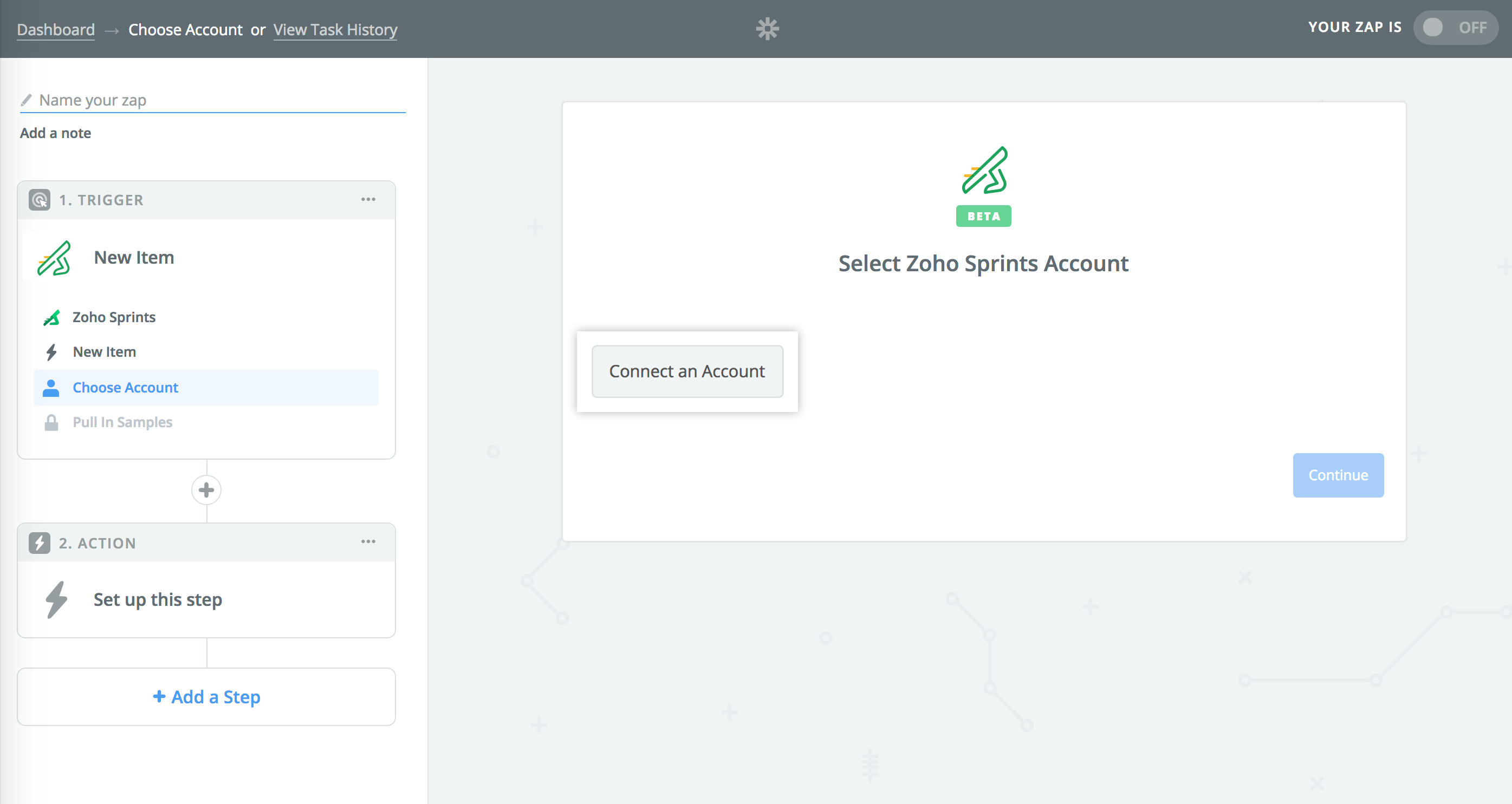Click the action bolt icon beside 2. ACTION
Image resolution: width=1512 pixels, height=804 pixels.
(40, 542)
